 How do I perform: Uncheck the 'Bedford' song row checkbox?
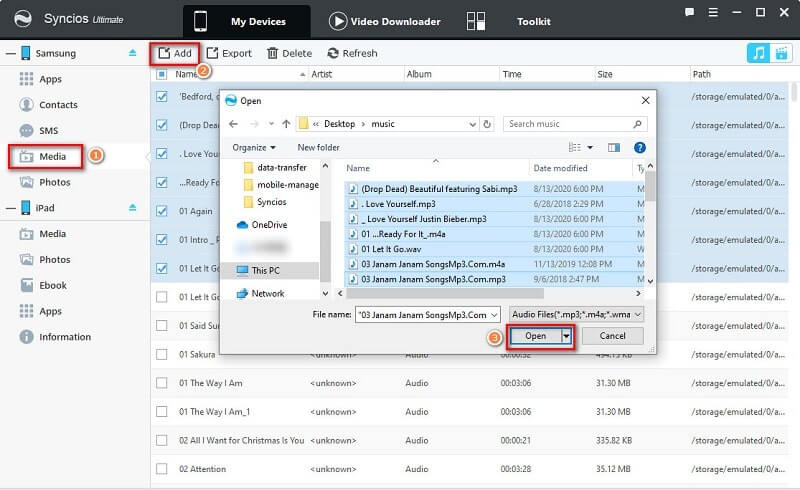(x=162, y=96)
